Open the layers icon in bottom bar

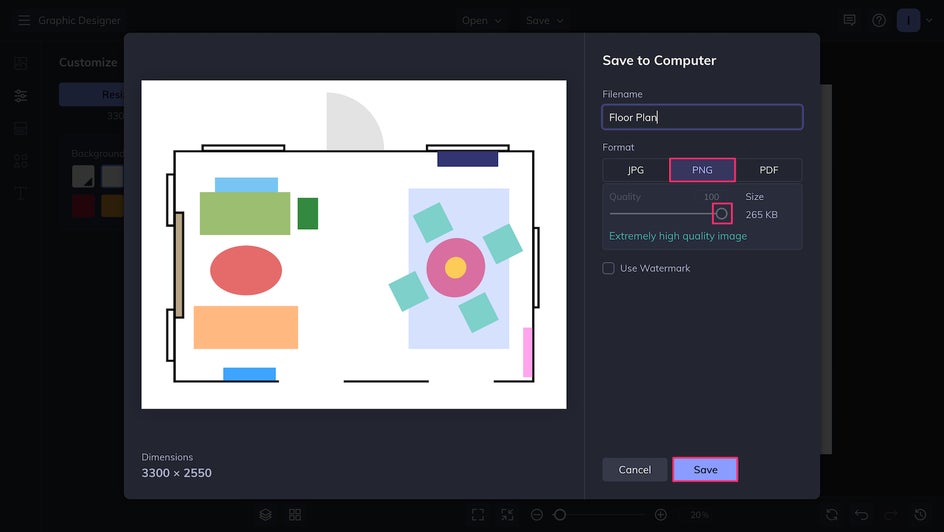tap(266, 515)
